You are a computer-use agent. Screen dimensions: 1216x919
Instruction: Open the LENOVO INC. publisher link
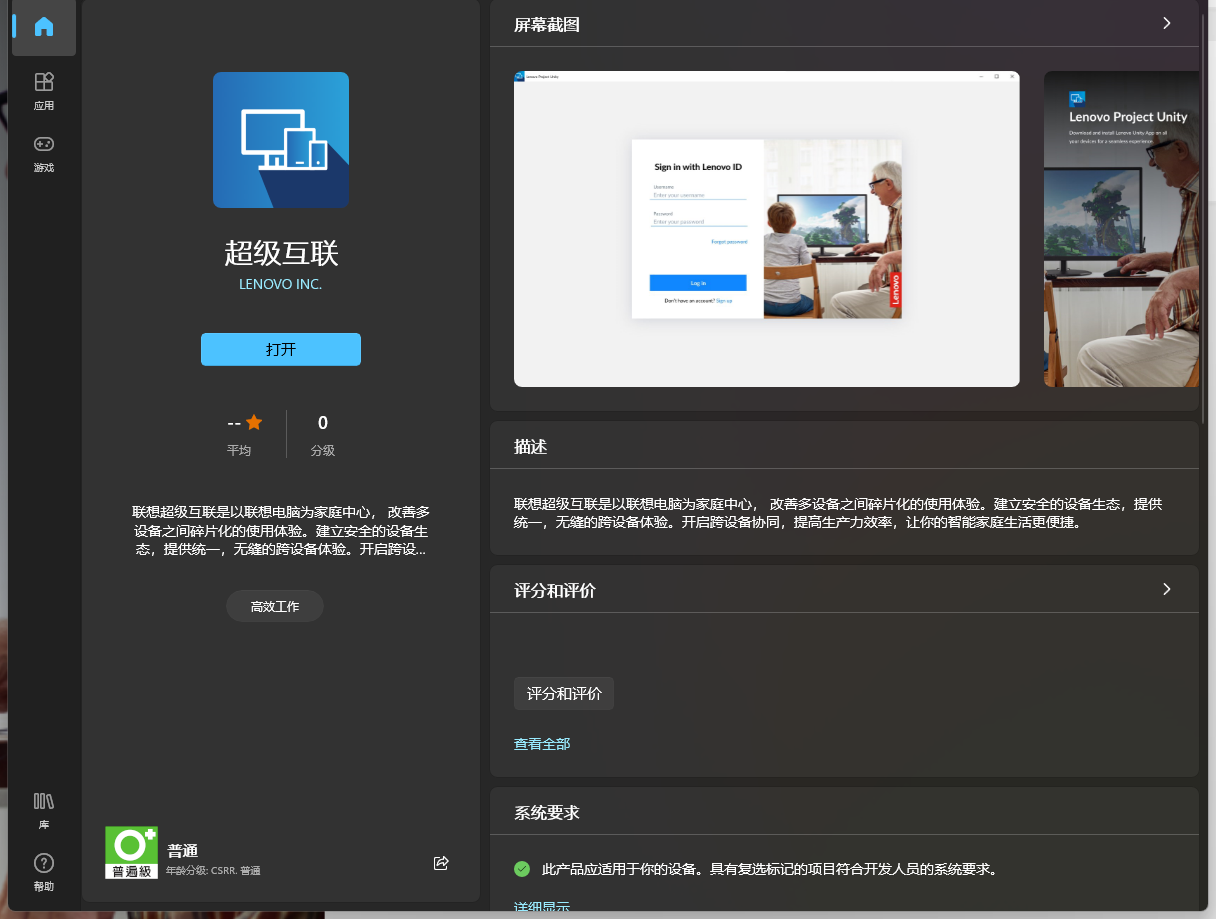pyautogui.click(x=281, y=284)
